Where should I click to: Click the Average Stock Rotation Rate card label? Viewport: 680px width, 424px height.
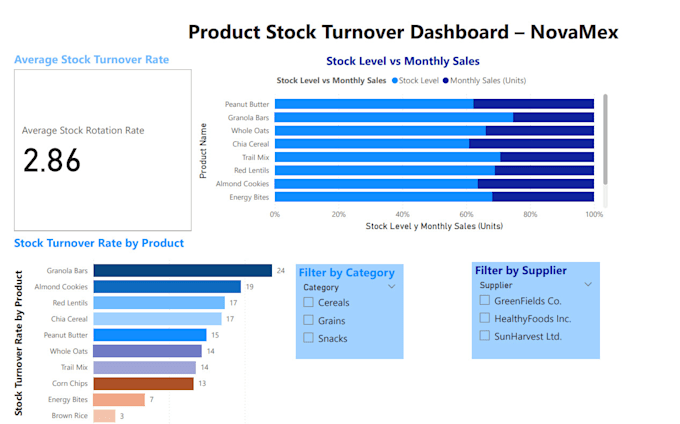pos(83,130)
